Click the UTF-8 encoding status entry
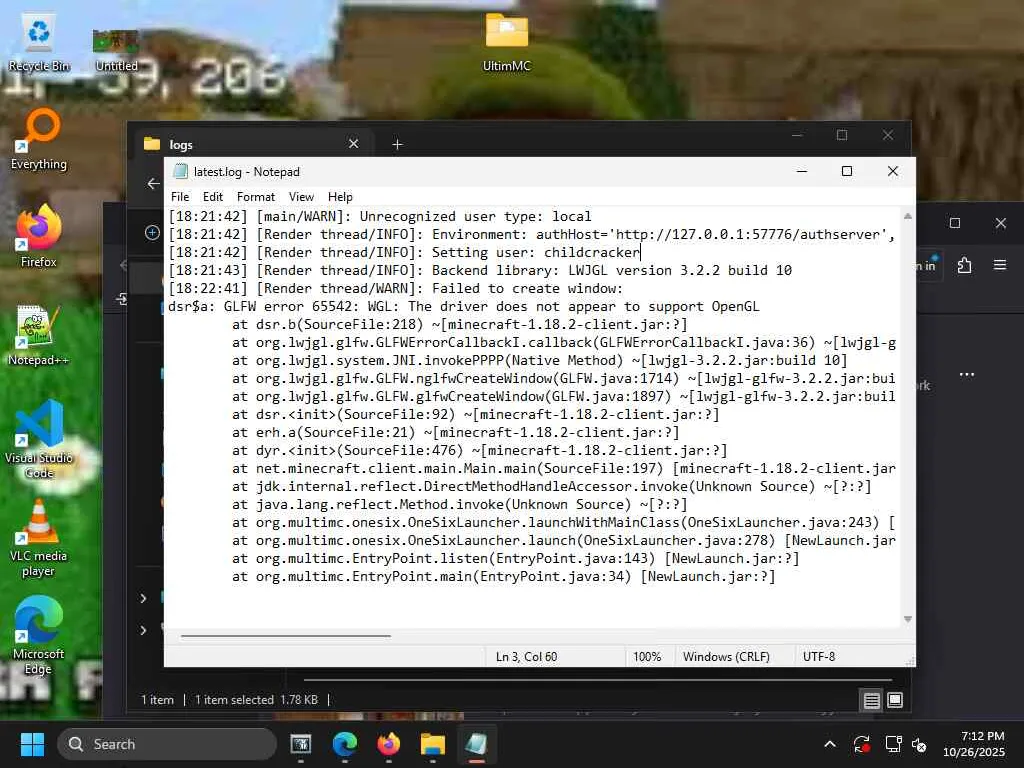Image resolution: width=1024 pixels, height=768 pixels. pos(818,657)
